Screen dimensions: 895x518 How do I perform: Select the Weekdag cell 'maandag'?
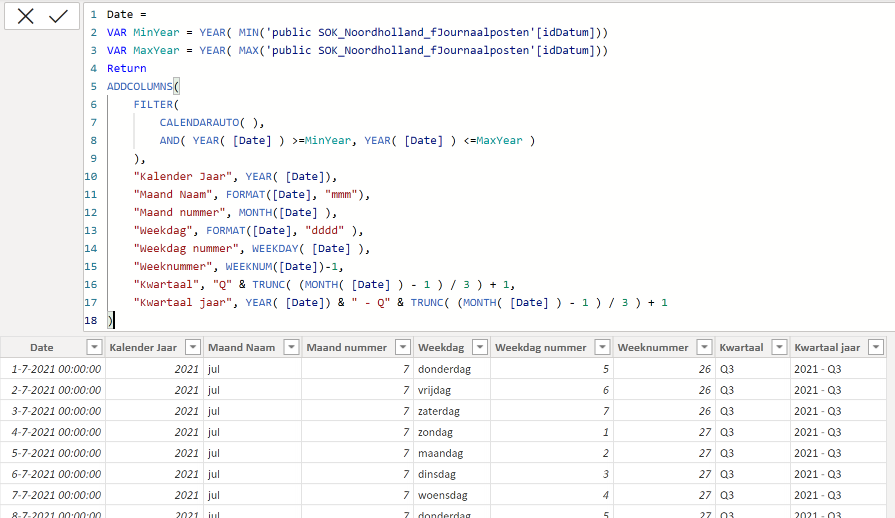click(x=452, y=453)
